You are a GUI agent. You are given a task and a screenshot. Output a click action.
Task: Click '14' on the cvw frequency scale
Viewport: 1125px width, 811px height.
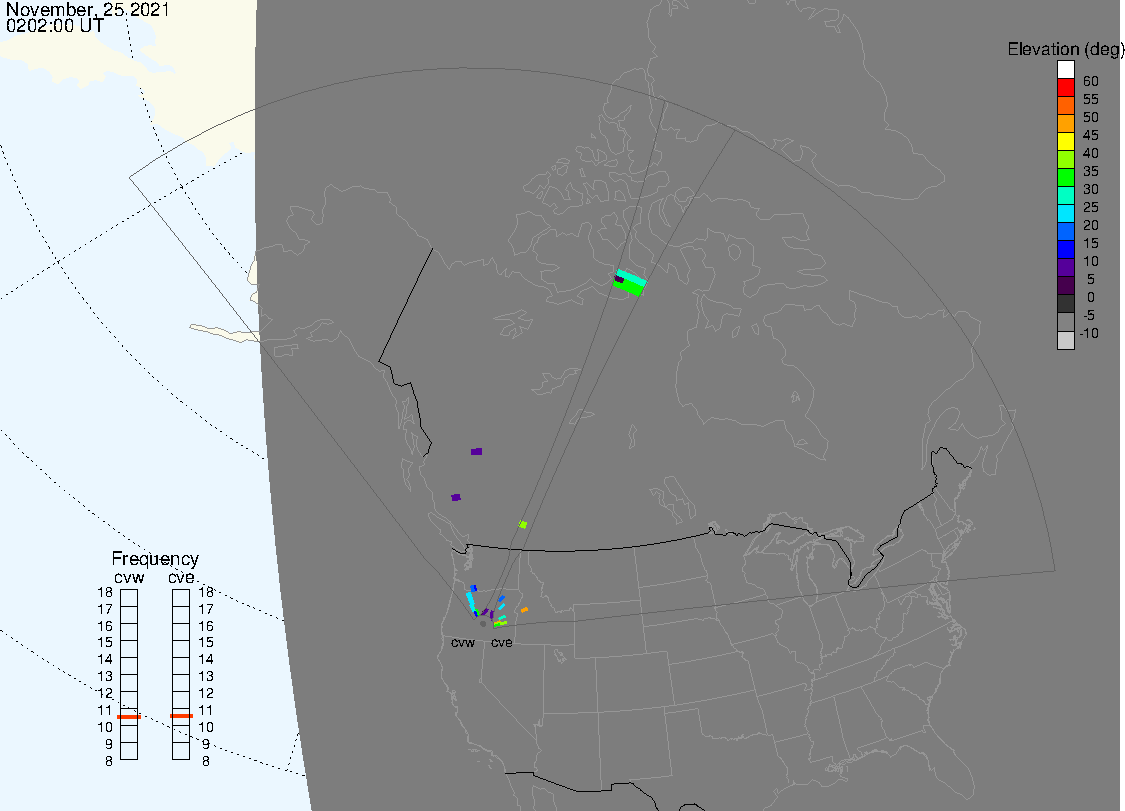click(105, 660)
